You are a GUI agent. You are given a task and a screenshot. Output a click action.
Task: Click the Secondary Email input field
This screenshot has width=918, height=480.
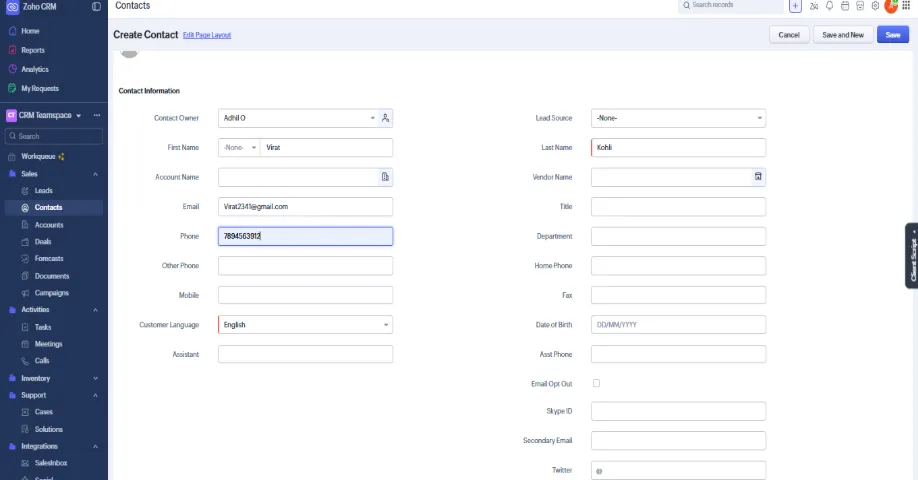pos(678,441)
